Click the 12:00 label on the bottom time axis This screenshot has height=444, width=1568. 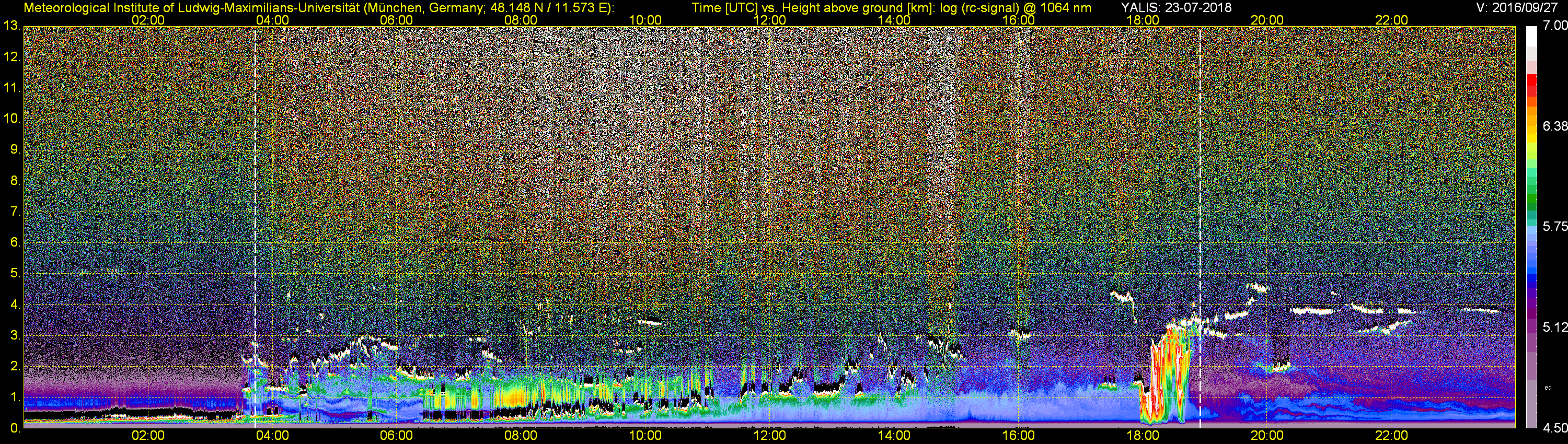[769, 436]
